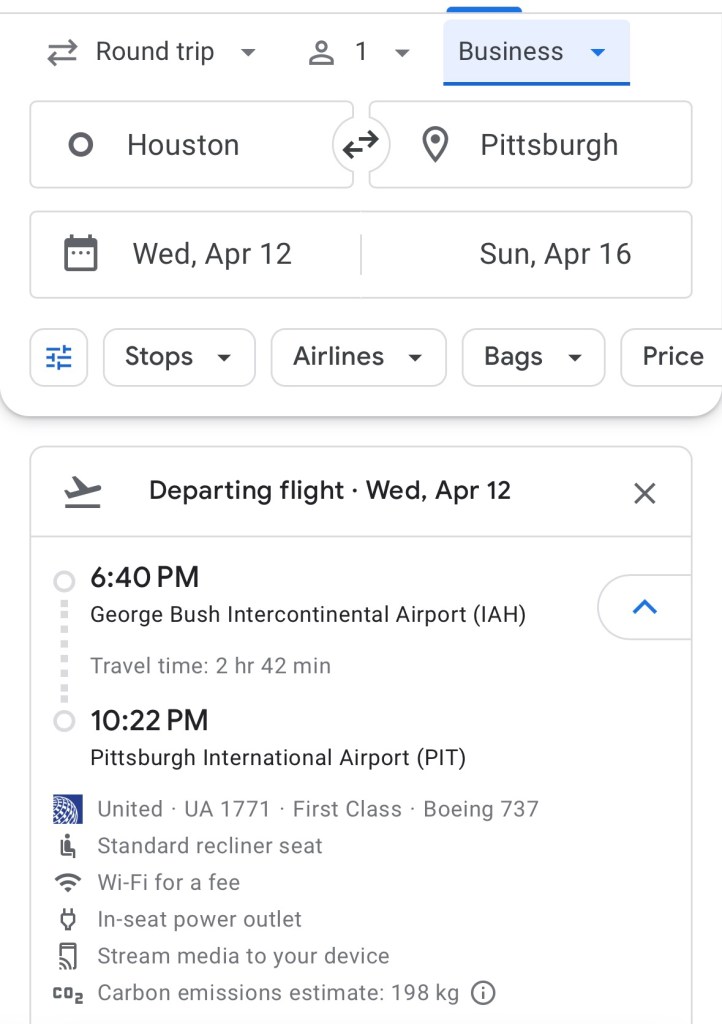Screen dimensions: 722x1024
Task: Open the Bags filter
Action: pos(533,357)
